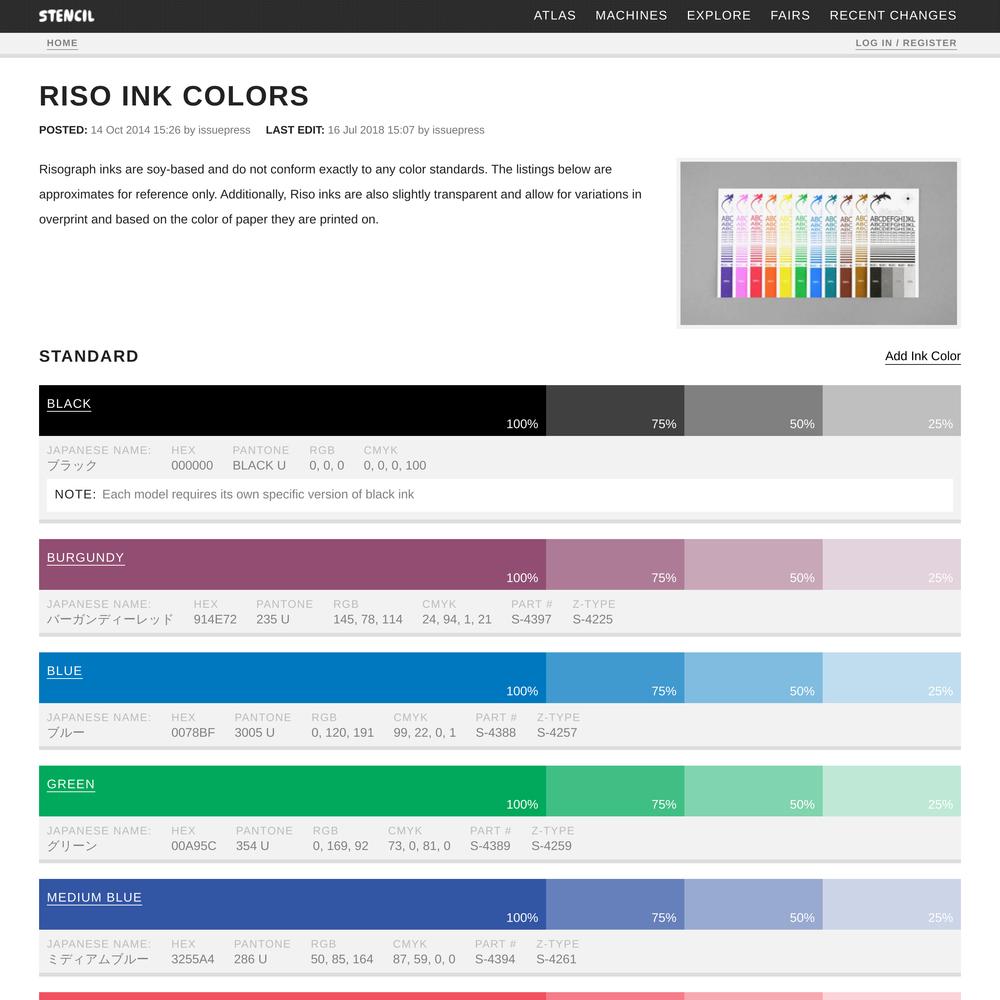Click the Stencil logo

[66, 16]
